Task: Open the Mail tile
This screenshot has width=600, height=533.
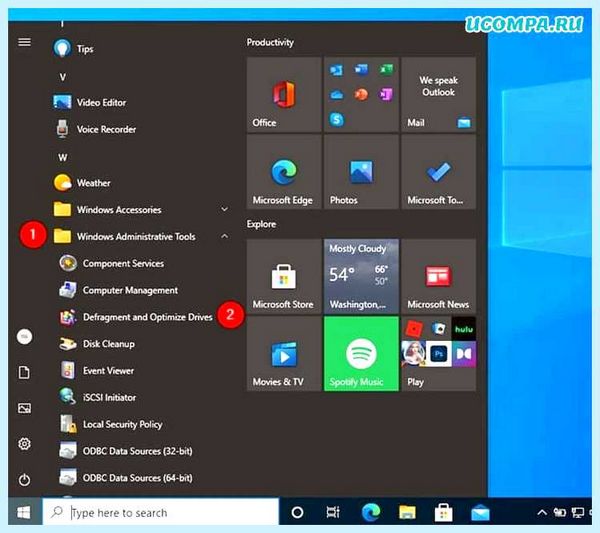Action: pos(439,95)
